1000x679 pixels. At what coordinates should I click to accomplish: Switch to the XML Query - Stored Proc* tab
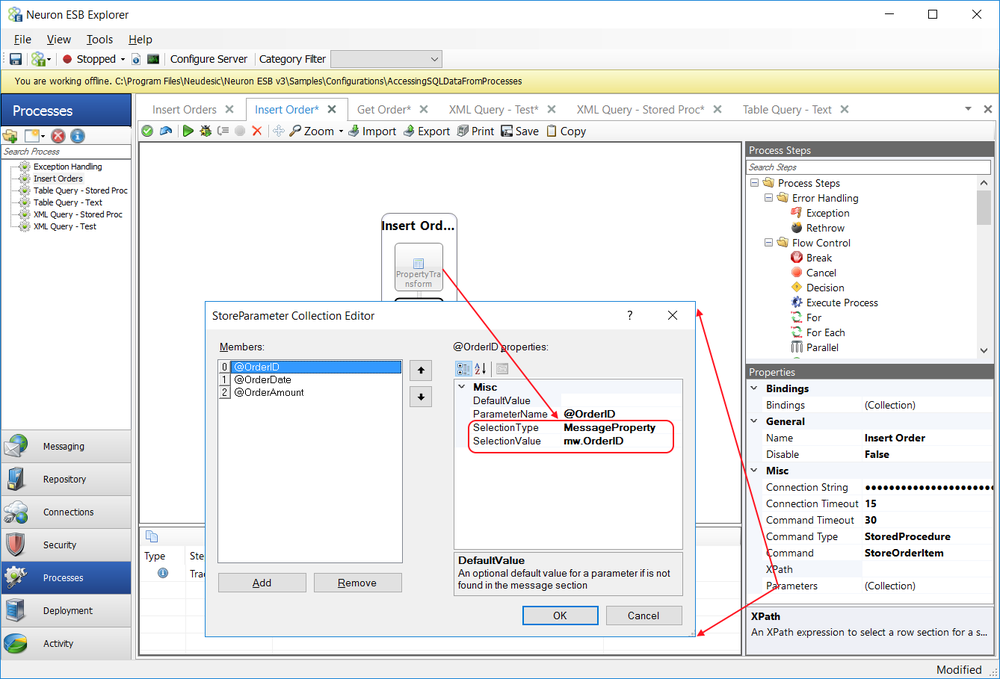pyautogui.click(x=640, y=110)
